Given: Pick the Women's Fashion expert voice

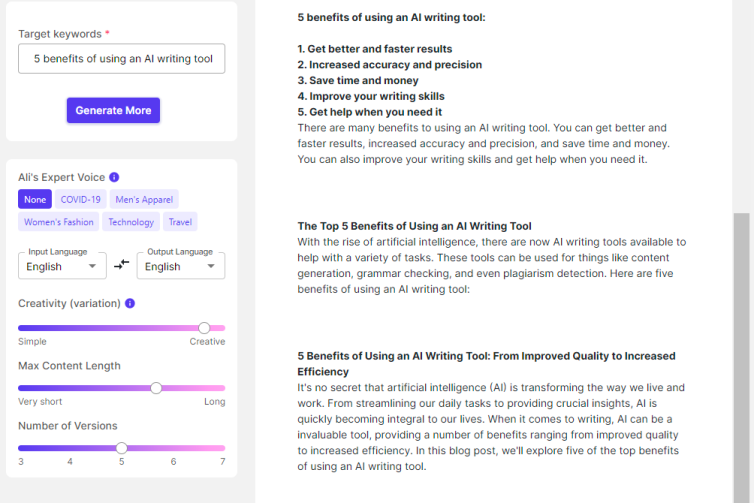Looking at the screenshot, I should [58, 222].
